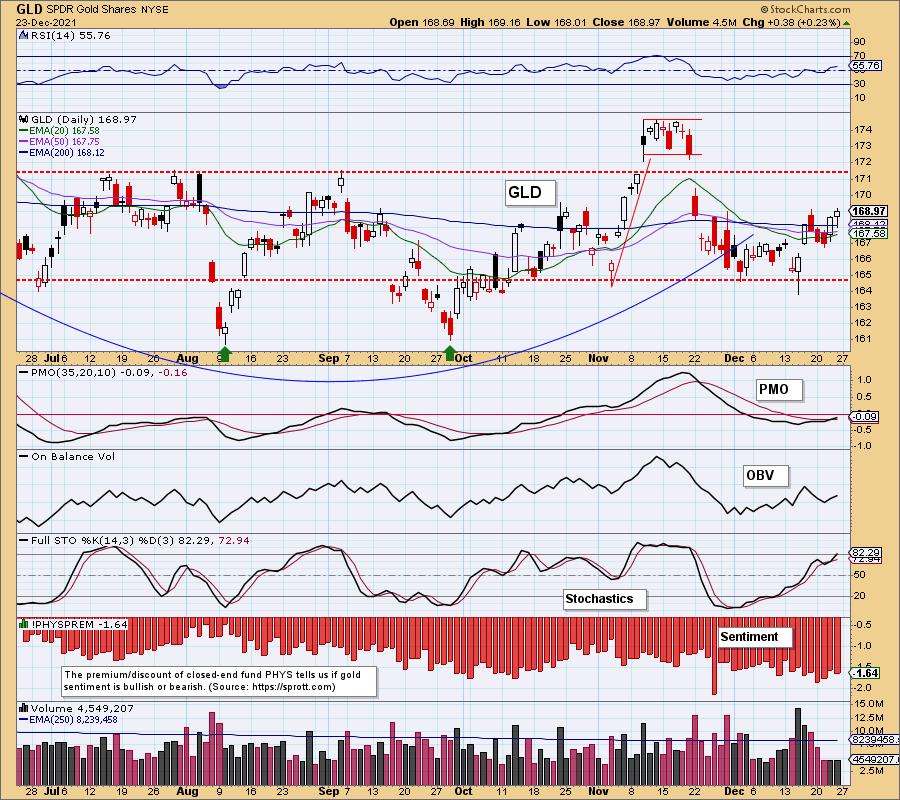This screenshot has width=900, height=800.
Task: Click the candlestick icon beside GLD (Daily)
Action: (24, 119)
